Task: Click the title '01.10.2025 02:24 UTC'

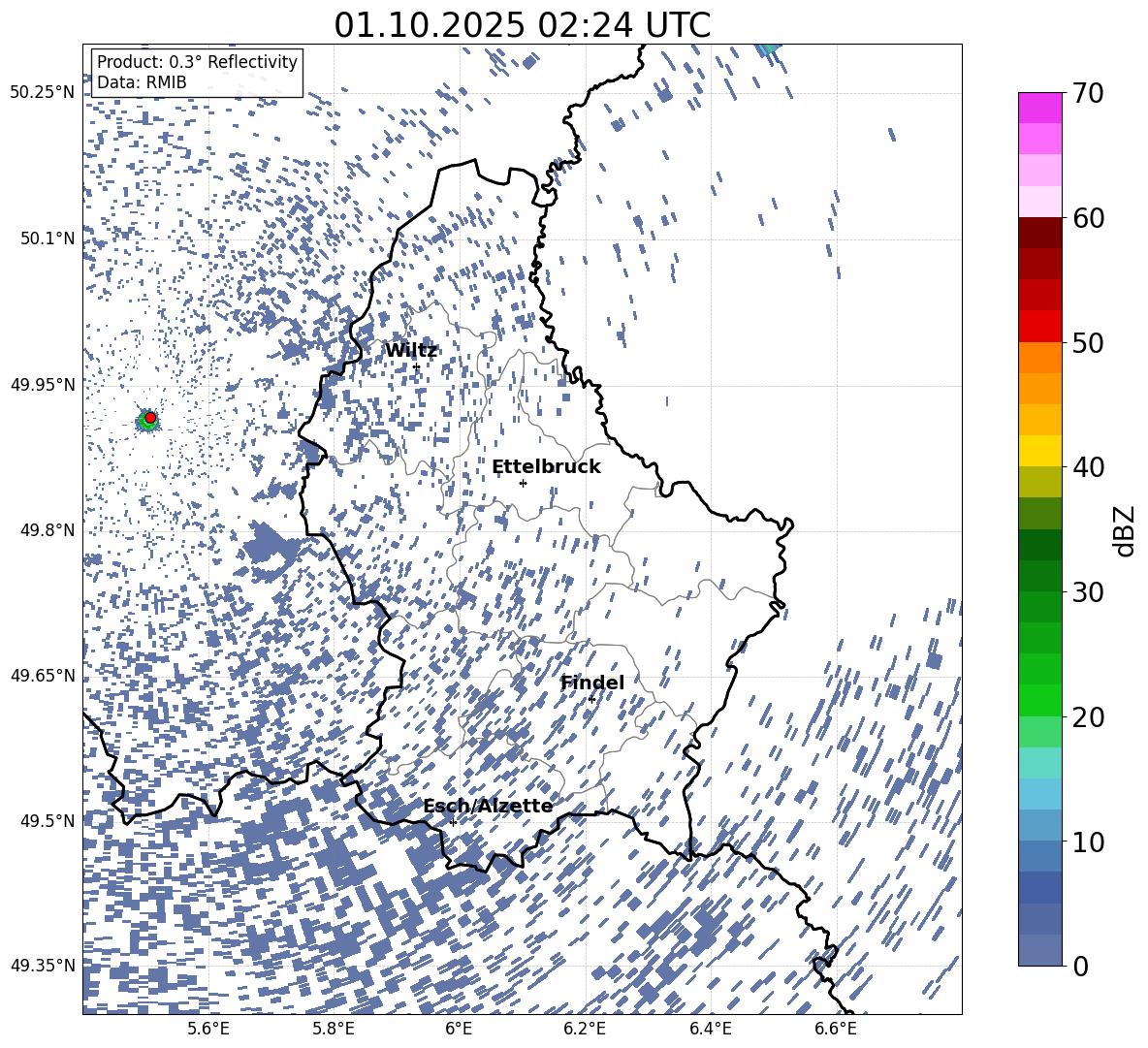Action: (x=523, y=25)
